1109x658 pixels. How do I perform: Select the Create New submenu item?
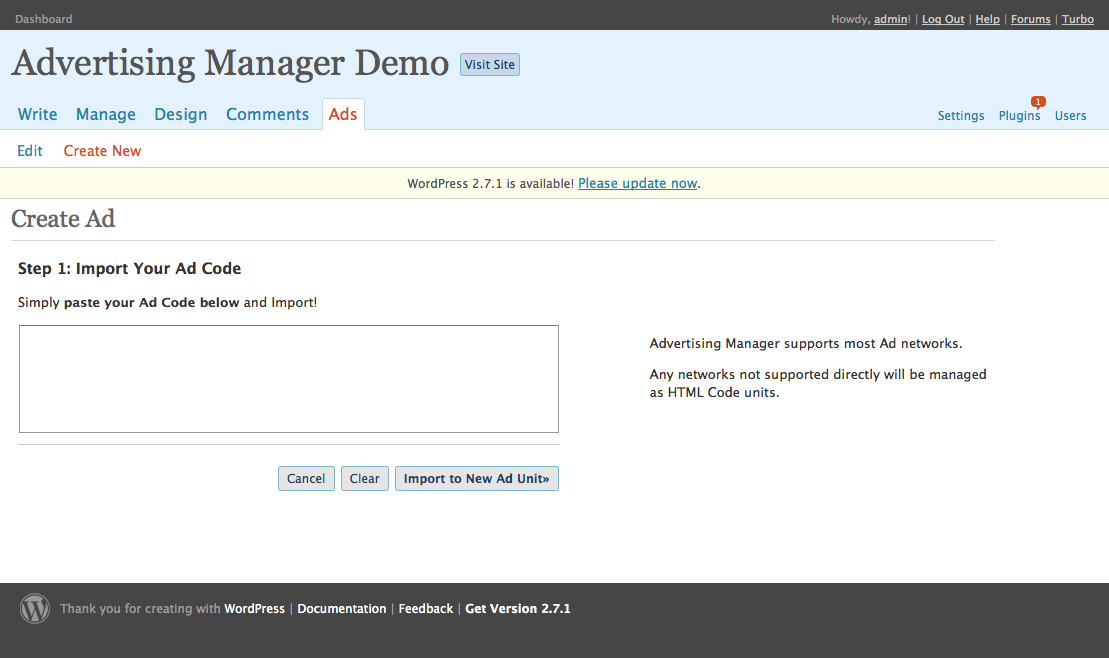(102, 151)
